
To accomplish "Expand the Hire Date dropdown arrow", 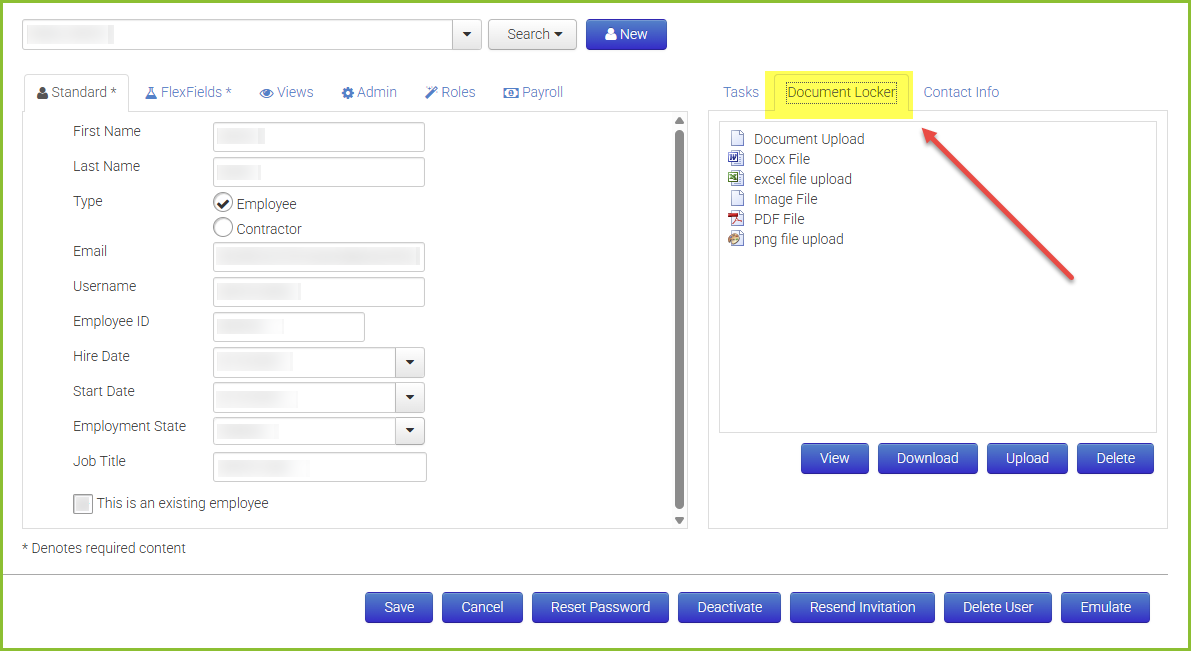I will [x=410, y=362].
